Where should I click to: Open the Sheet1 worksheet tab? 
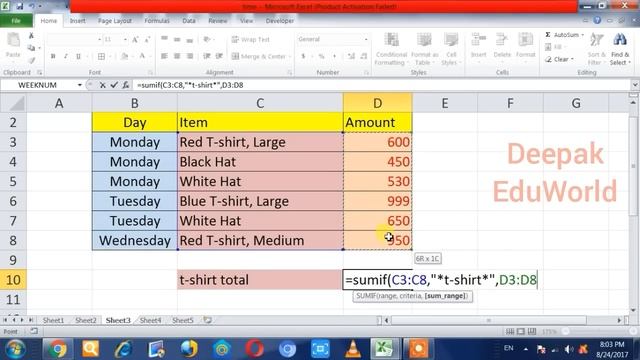(53, 320)
